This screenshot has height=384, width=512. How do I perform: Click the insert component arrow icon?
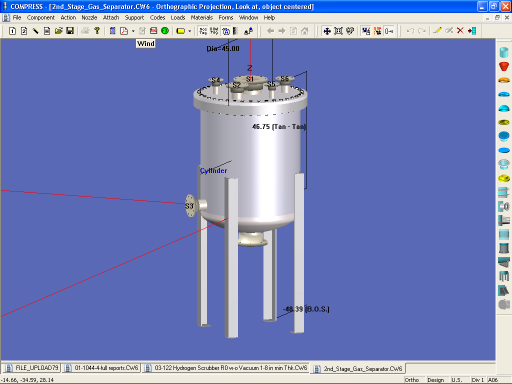(x=472, y=31)
